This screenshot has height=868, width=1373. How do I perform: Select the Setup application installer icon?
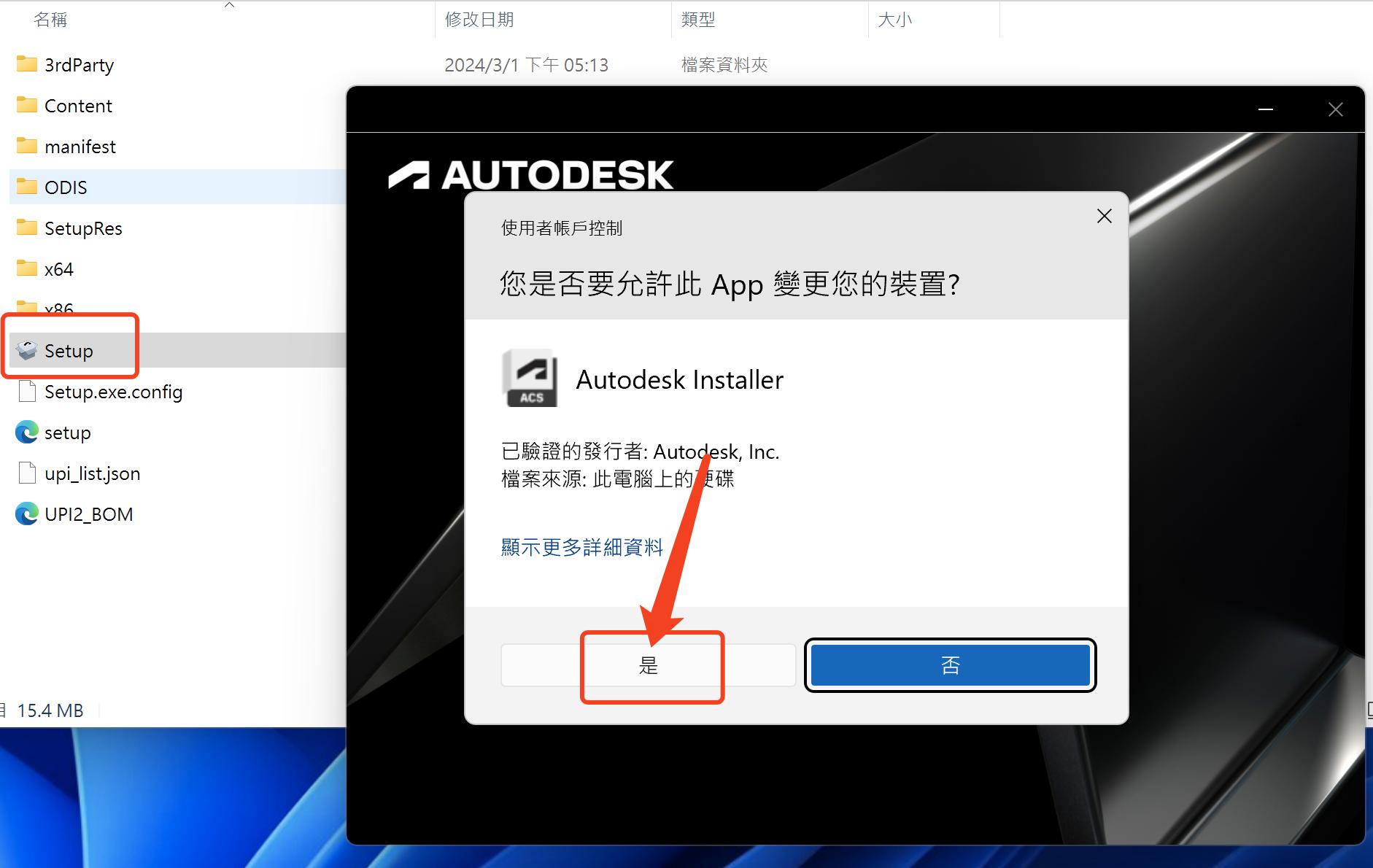(x=27, y=350)
